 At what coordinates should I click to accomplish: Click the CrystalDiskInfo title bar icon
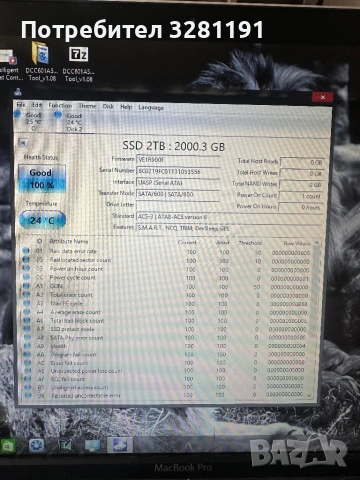(18, 92)
